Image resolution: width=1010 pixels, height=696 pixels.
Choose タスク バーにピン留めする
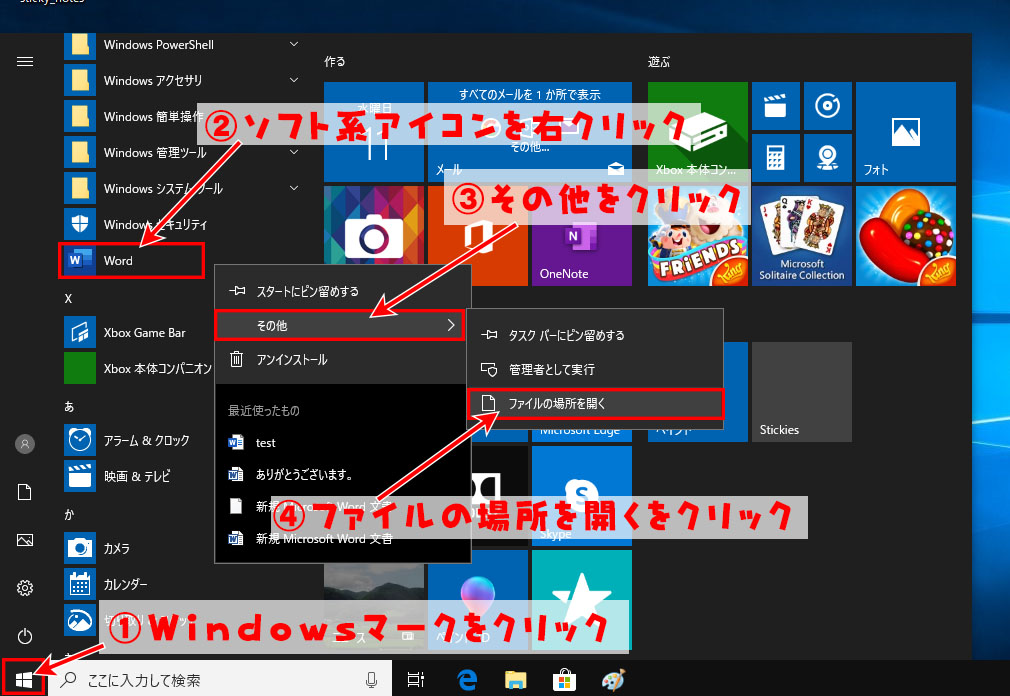coord(595,335)
